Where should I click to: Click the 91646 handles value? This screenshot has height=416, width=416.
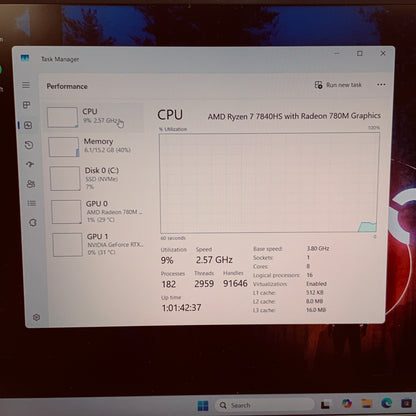(x=235, y=283)
